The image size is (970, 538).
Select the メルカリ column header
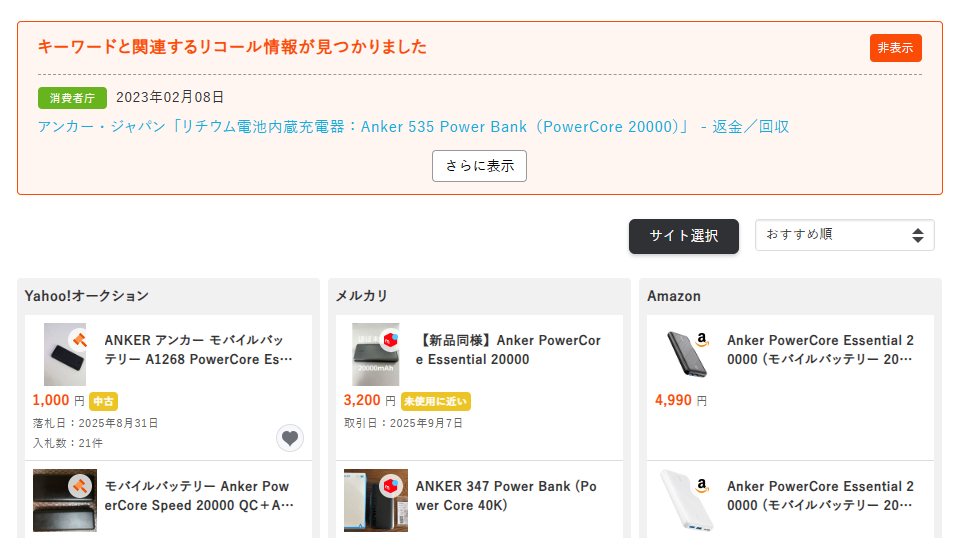(x=362, y=296)
